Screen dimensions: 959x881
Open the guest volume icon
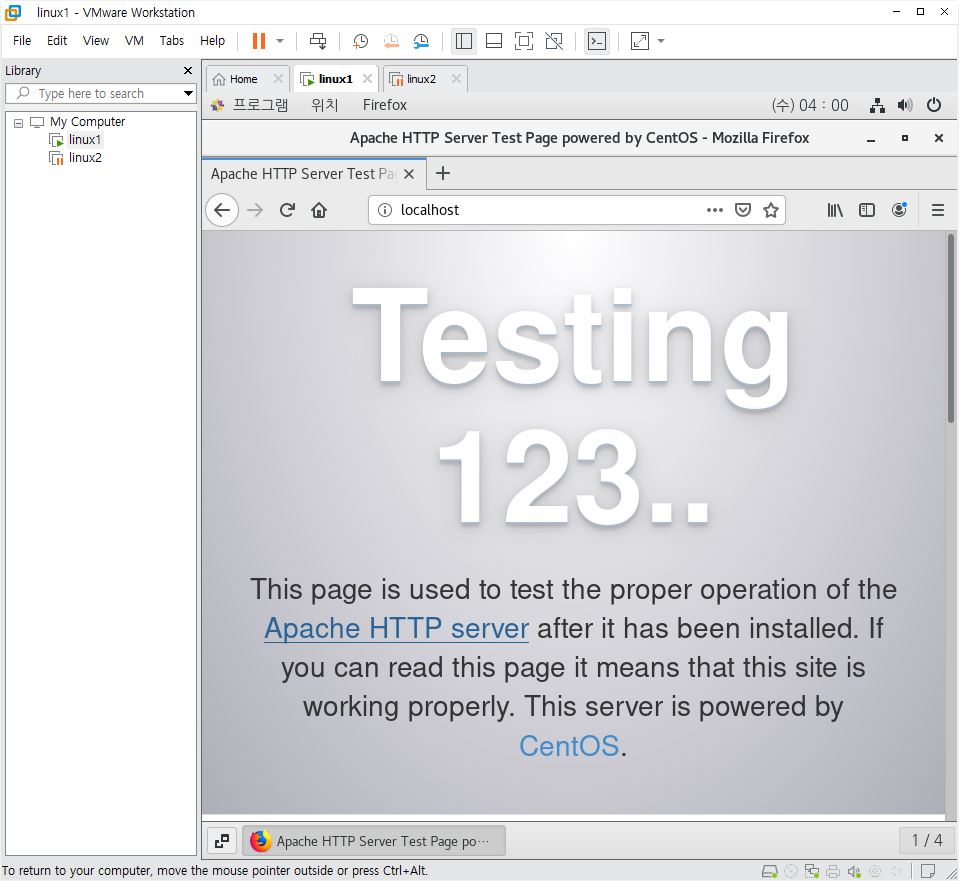pyautogui.click(x=905, y=105)
